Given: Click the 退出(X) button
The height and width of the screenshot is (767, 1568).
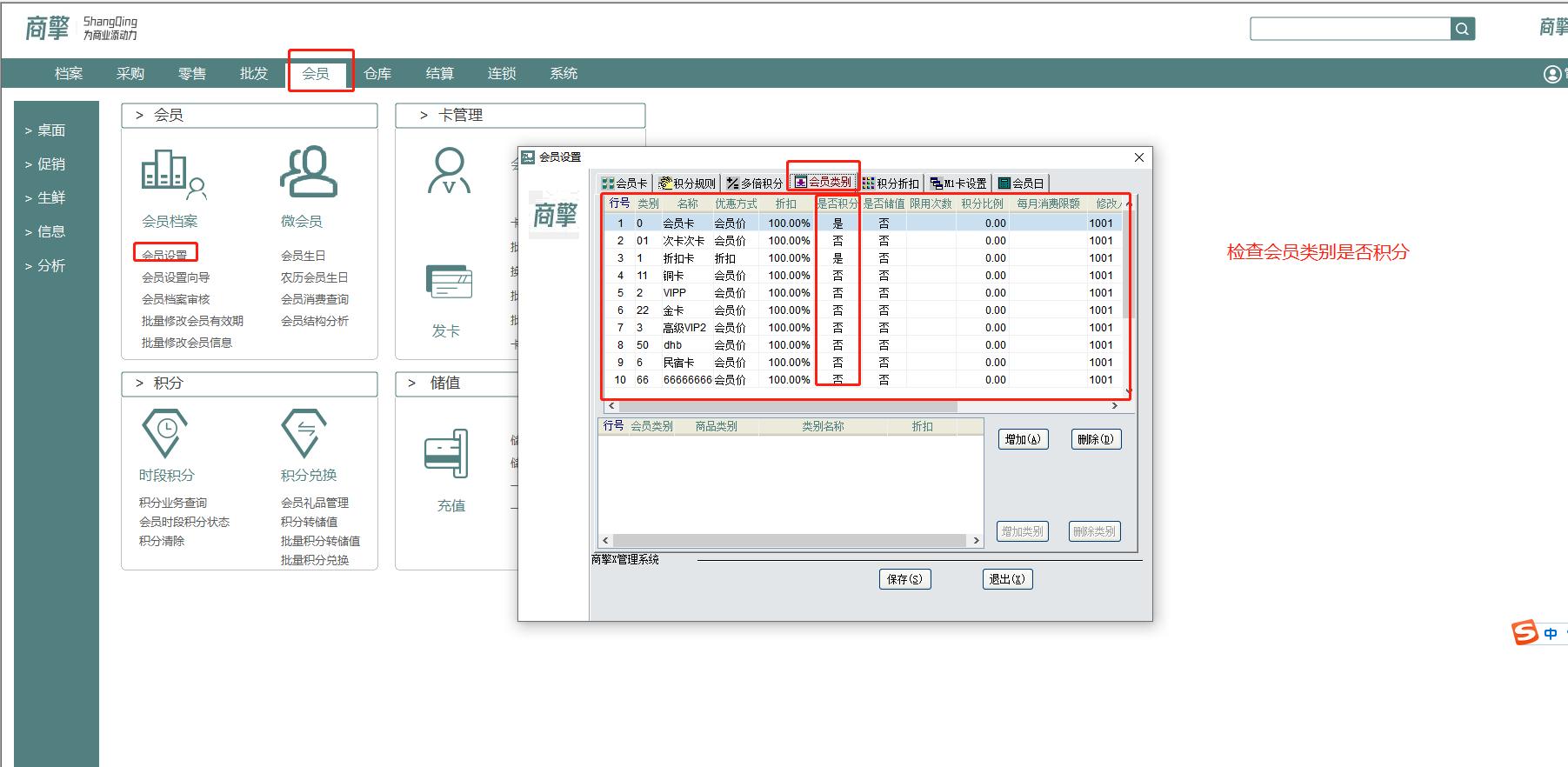Looking at the screenshot, I should click(x=1007, y=579).
